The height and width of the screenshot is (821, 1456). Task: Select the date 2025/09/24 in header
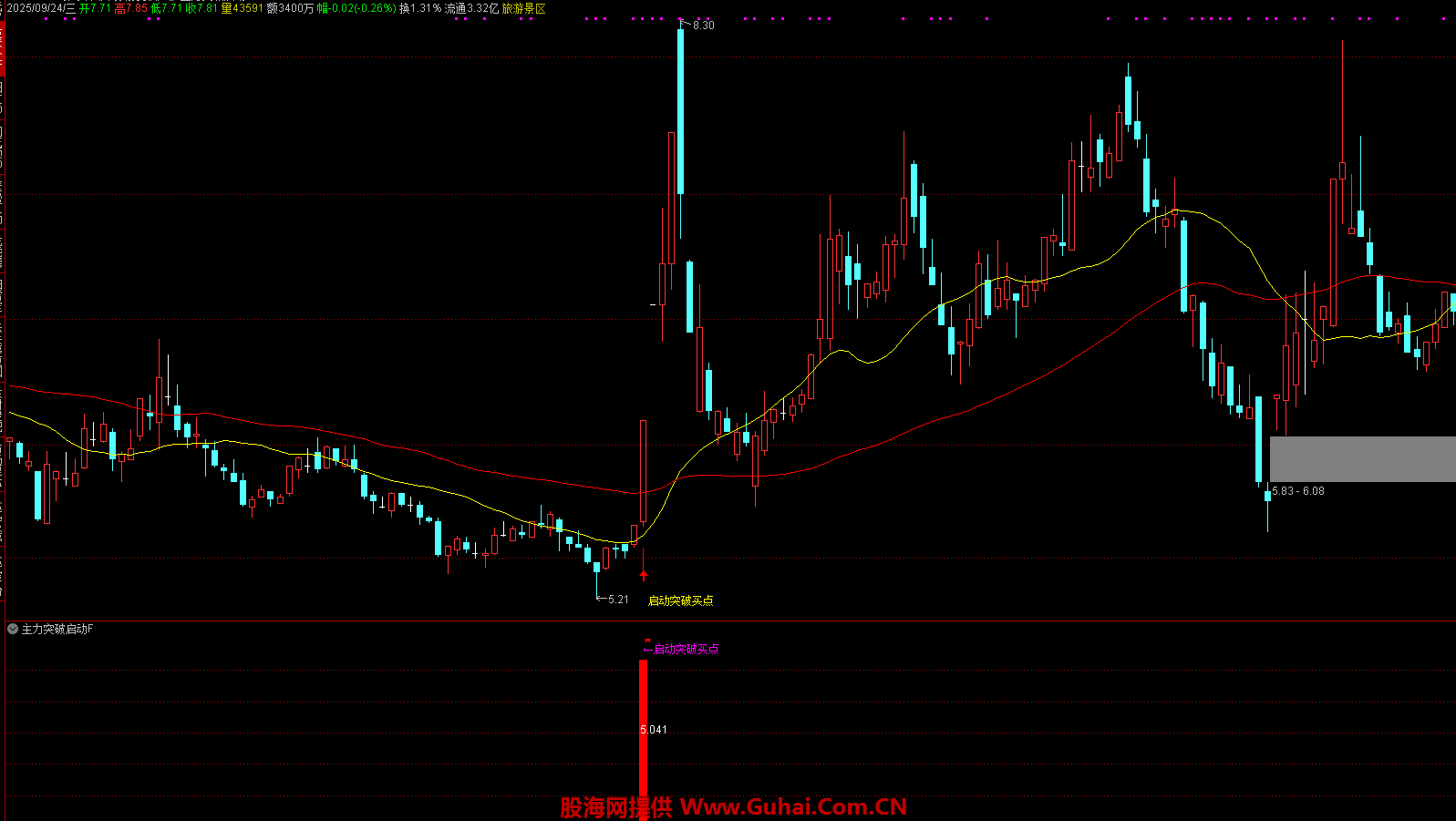(x=42, y=8)
